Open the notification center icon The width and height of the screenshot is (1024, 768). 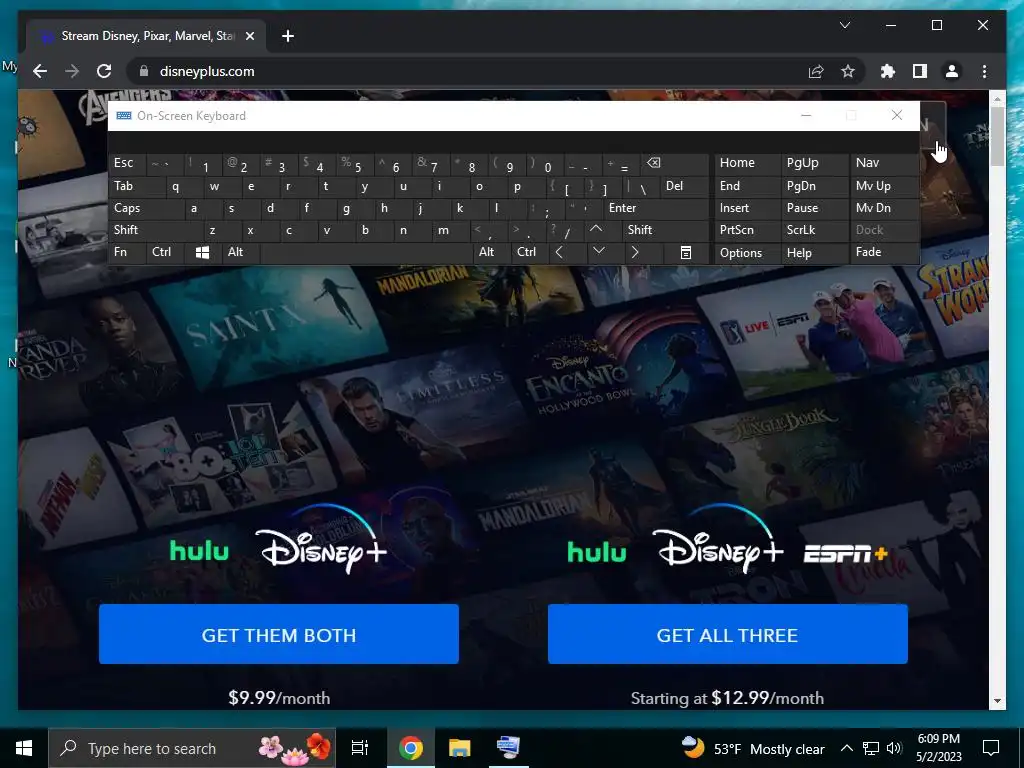pyautogui.click(x=991, y=748)
